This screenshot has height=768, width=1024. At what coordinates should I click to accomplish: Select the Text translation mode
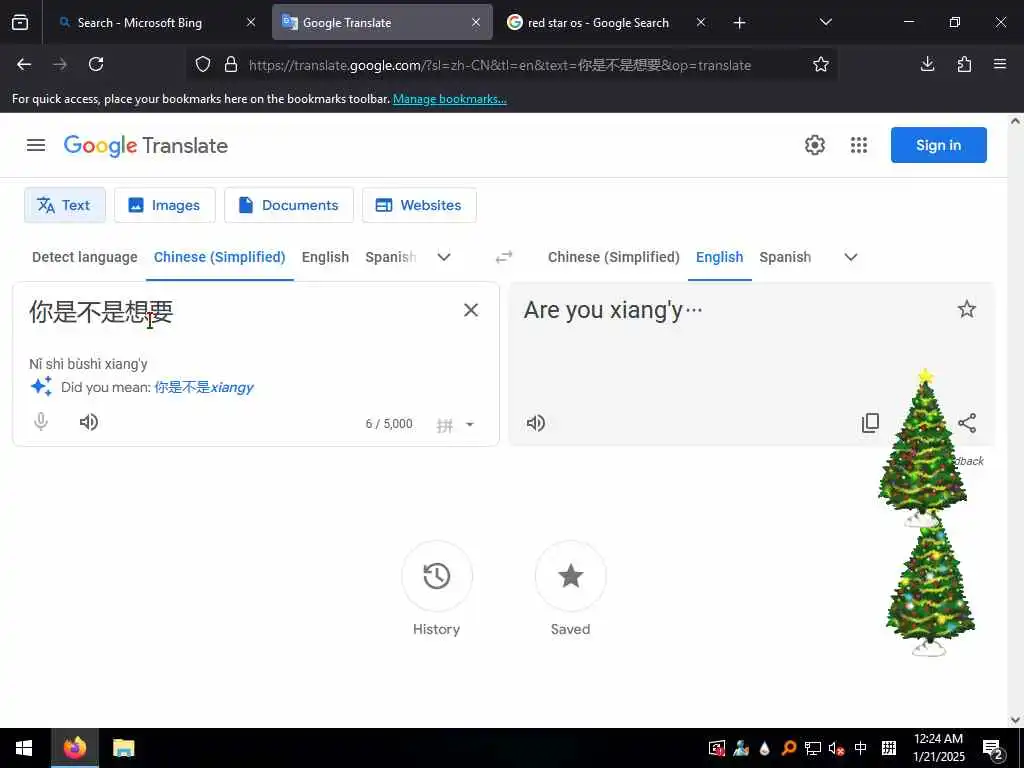[x=65, y=205]
